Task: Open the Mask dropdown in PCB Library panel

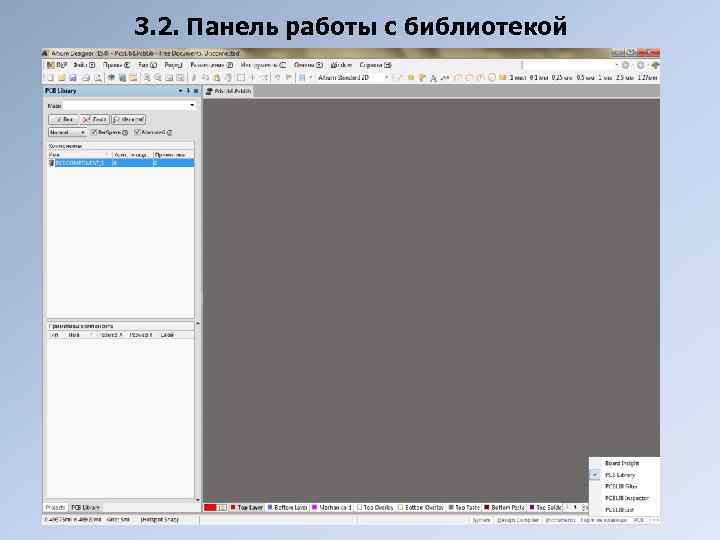Action: (x=192, y=106)
